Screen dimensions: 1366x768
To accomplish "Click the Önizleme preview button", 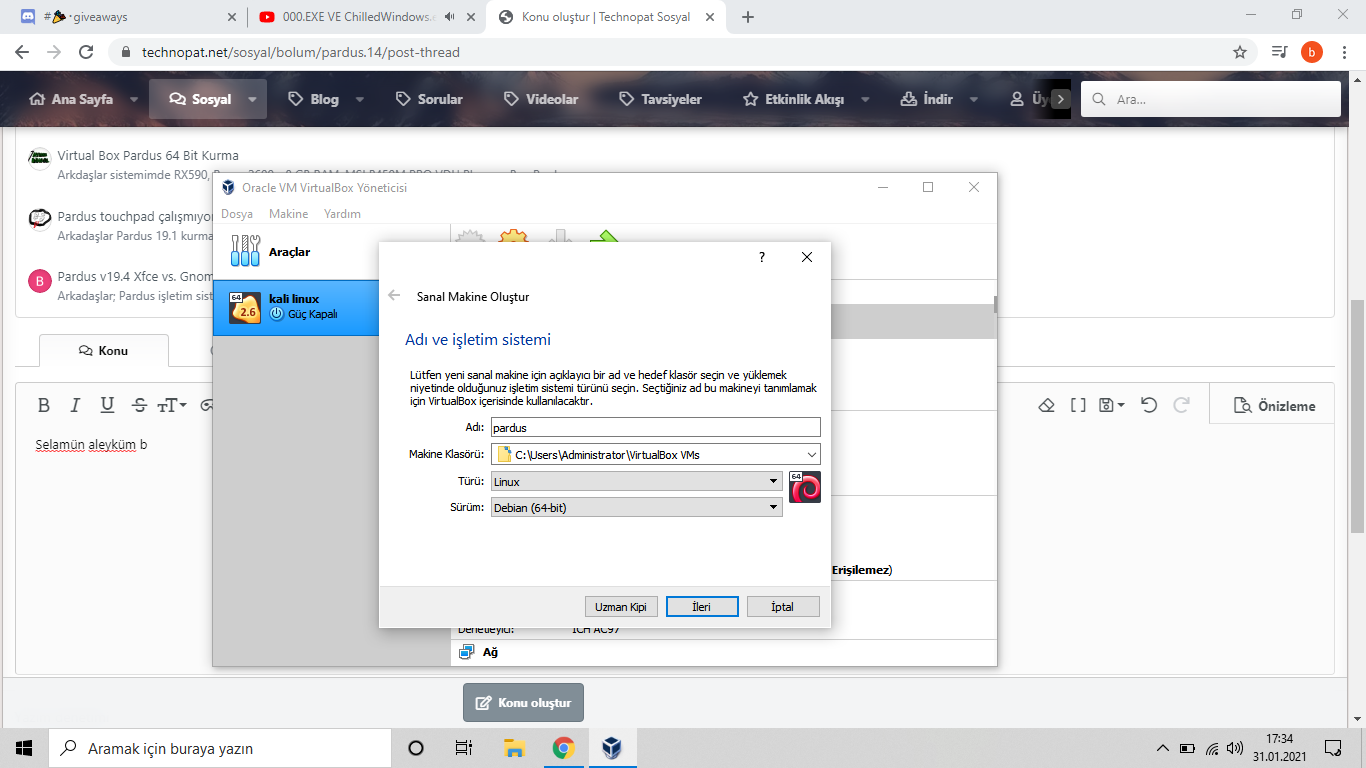I will (1274, 406).
